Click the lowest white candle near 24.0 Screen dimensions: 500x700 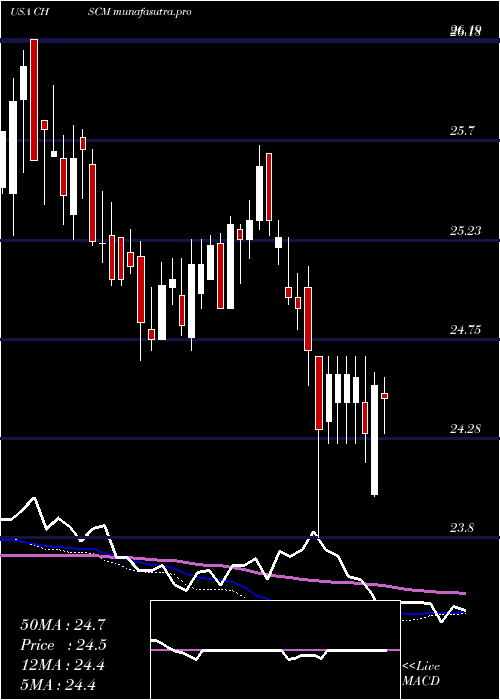click(374, 440)
